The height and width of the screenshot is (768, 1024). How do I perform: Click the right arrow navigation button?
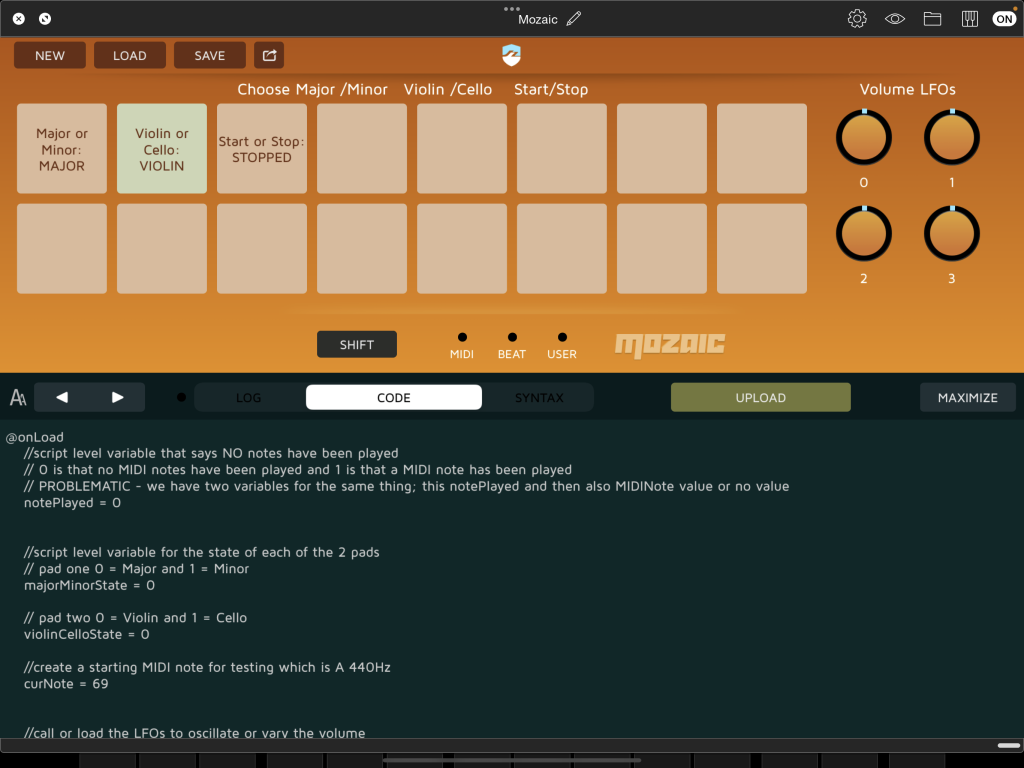click(x=118, y=397)
